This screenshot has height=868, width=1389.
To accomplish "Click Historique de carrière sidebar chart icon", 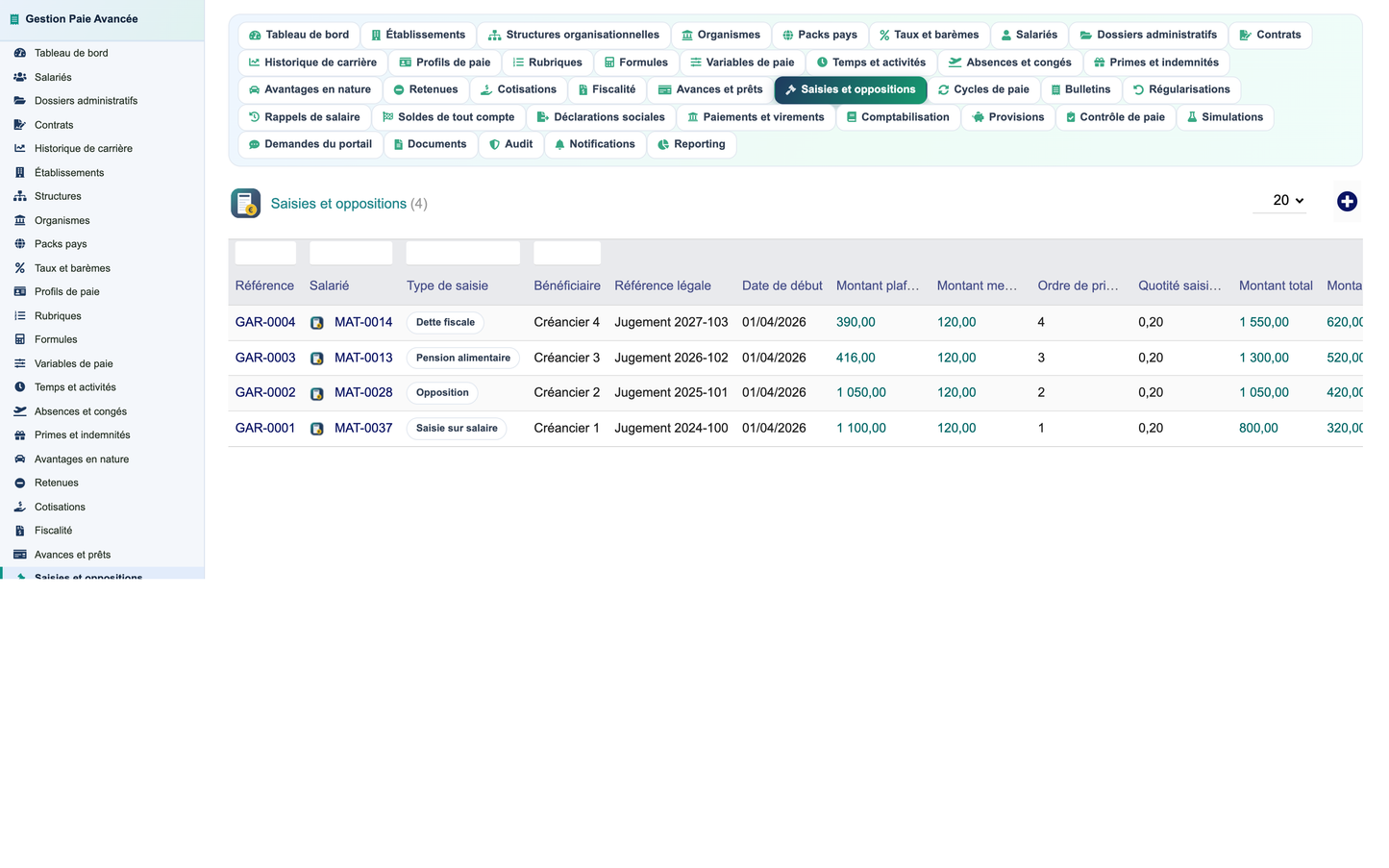I will [19, 148].
